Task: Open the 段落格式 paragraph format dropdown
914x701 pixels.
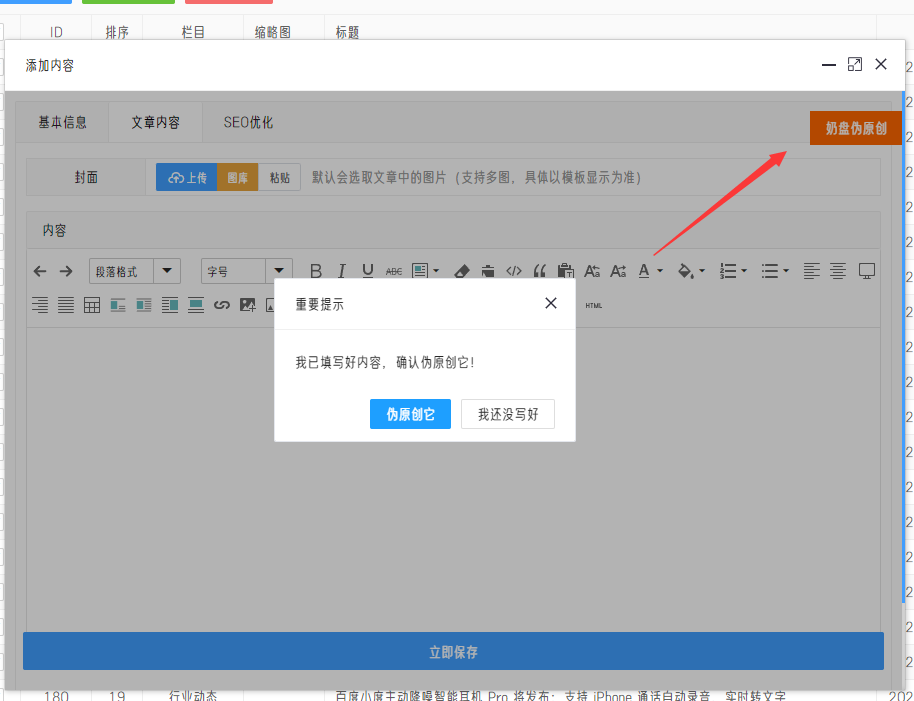Action: tap(135, 271)
